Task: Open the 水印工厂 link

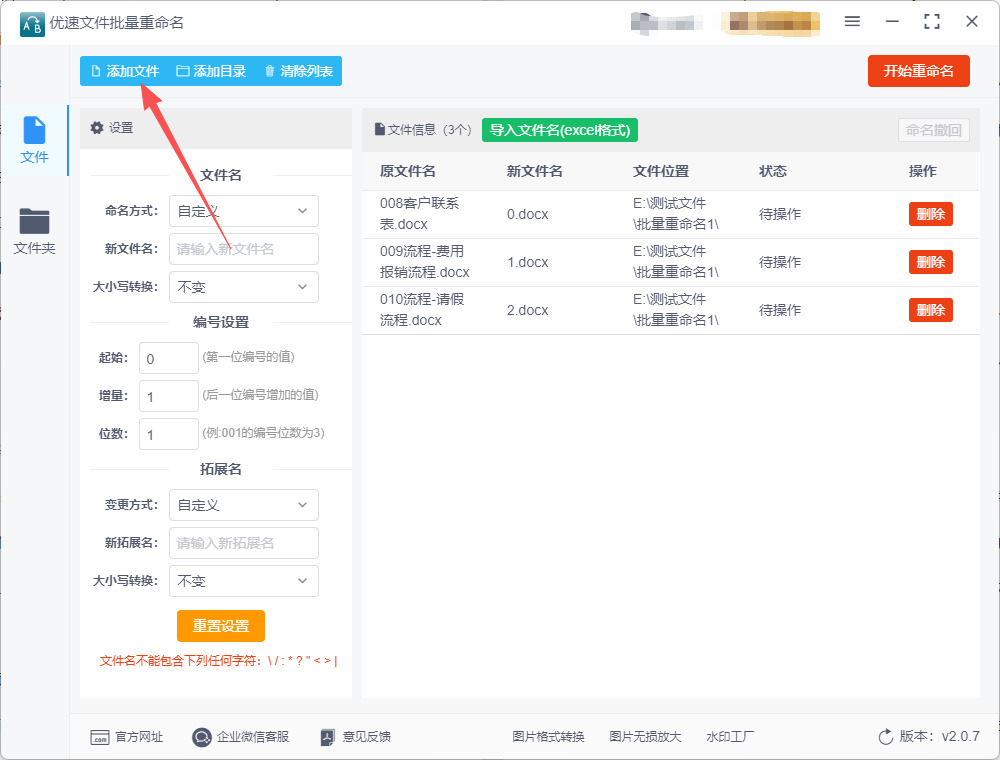Action: pyautogui.click(x=730, y=737)
